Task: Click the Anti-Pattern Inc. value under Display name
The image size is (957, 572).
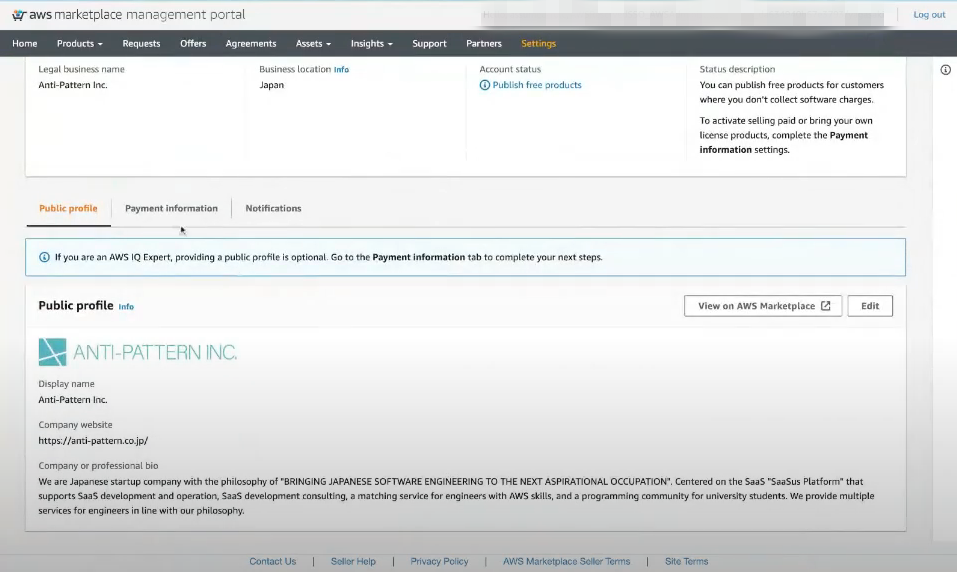Action: [x=73, y=400]
